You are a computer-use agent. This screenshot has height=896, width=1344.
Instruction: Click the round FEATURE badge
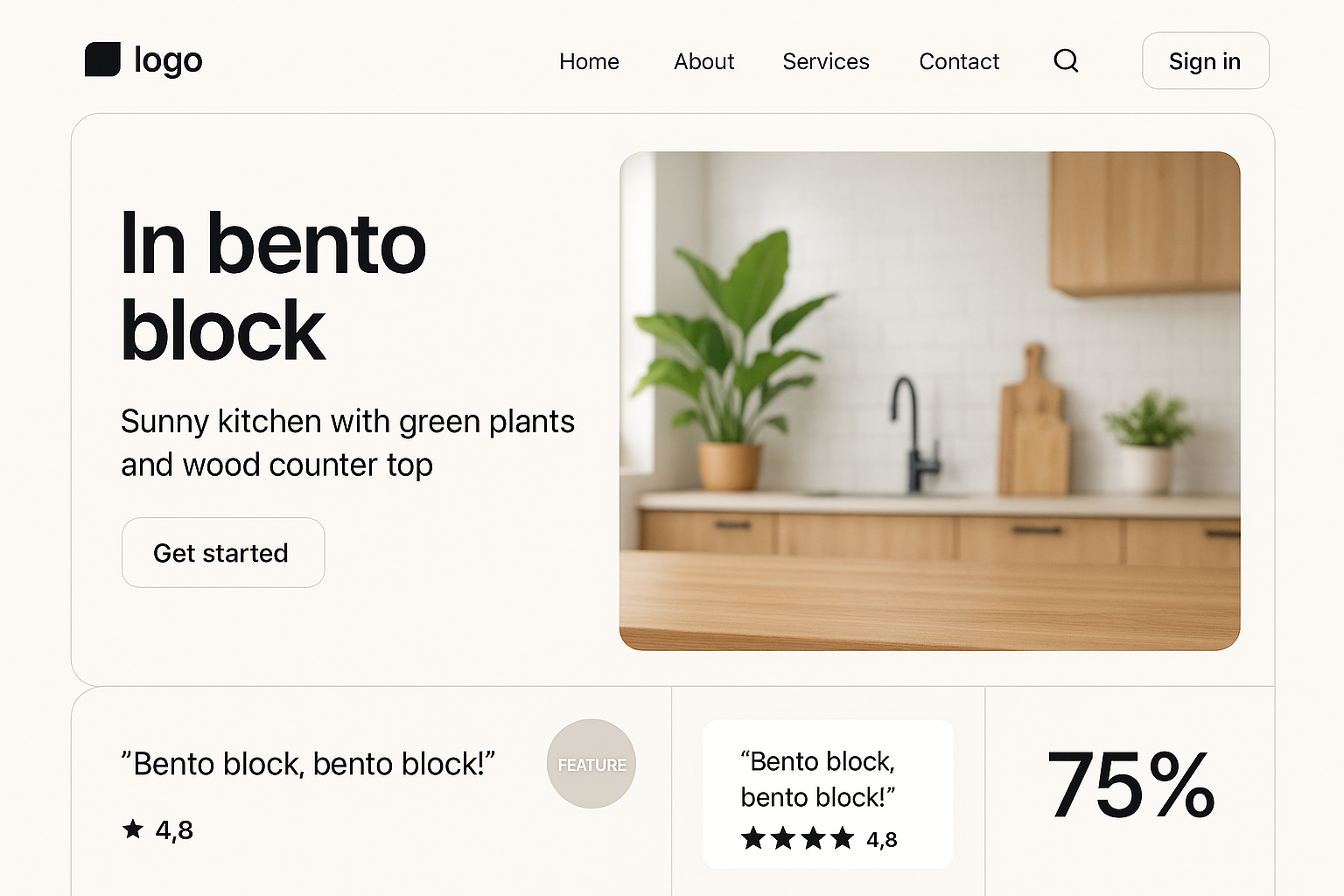pyautogui.click(x=591, y=764)
